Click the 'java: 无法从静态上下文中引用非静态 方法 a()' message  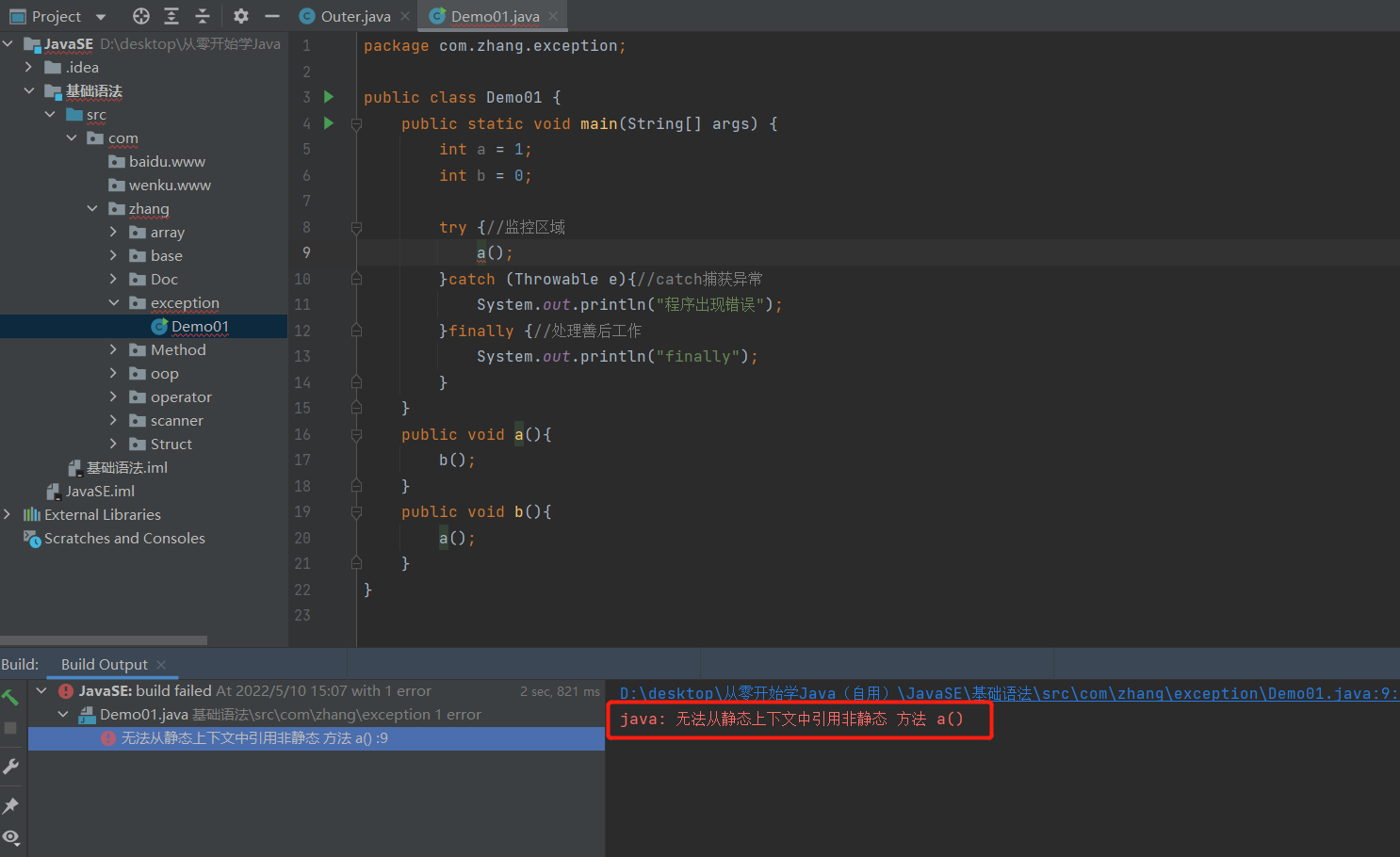(x=791, y=720)
